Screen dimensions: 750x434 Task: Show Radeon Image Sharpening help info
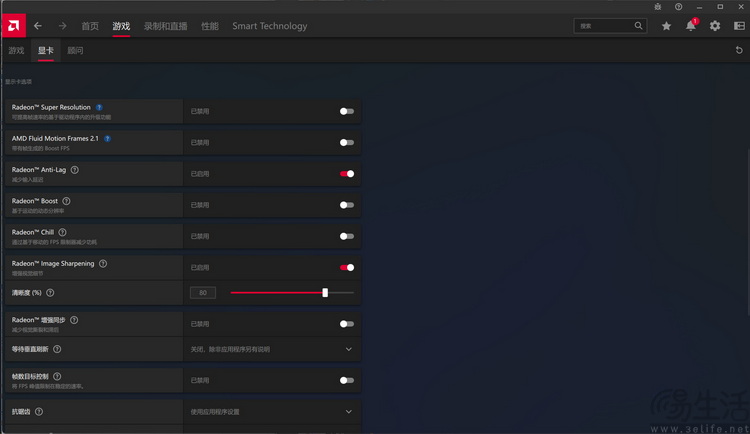pyautogui.click(x=103, y=264)
